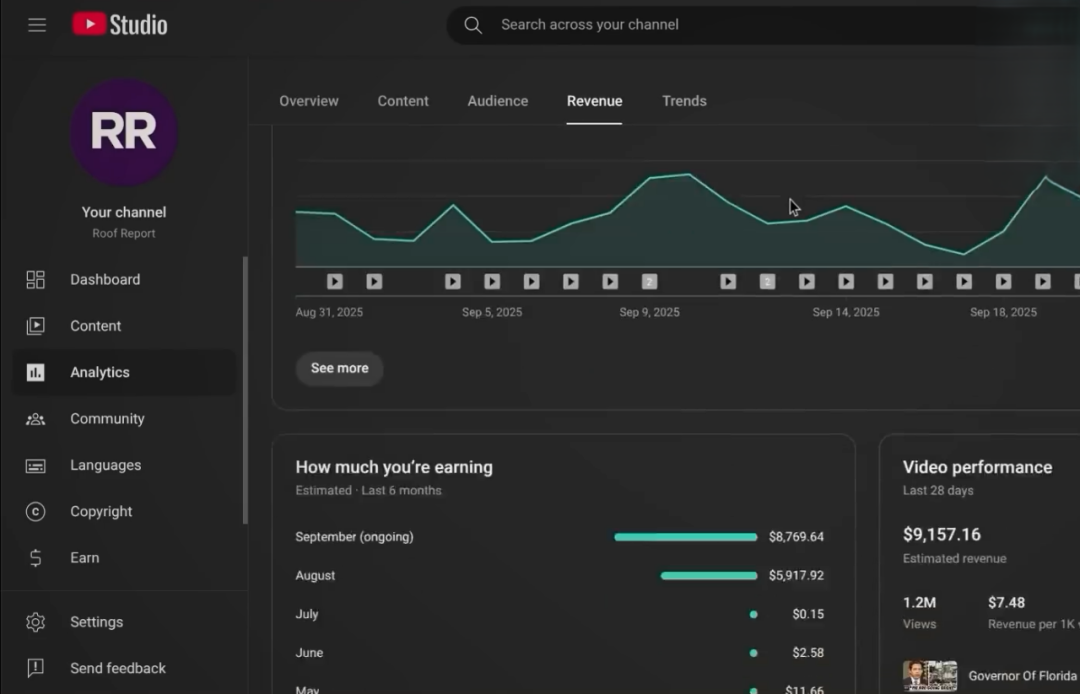Image resolution: width=1080 pixels, height=694 pixels.
Task: Click the search magnifier icon
Action: 473,25
